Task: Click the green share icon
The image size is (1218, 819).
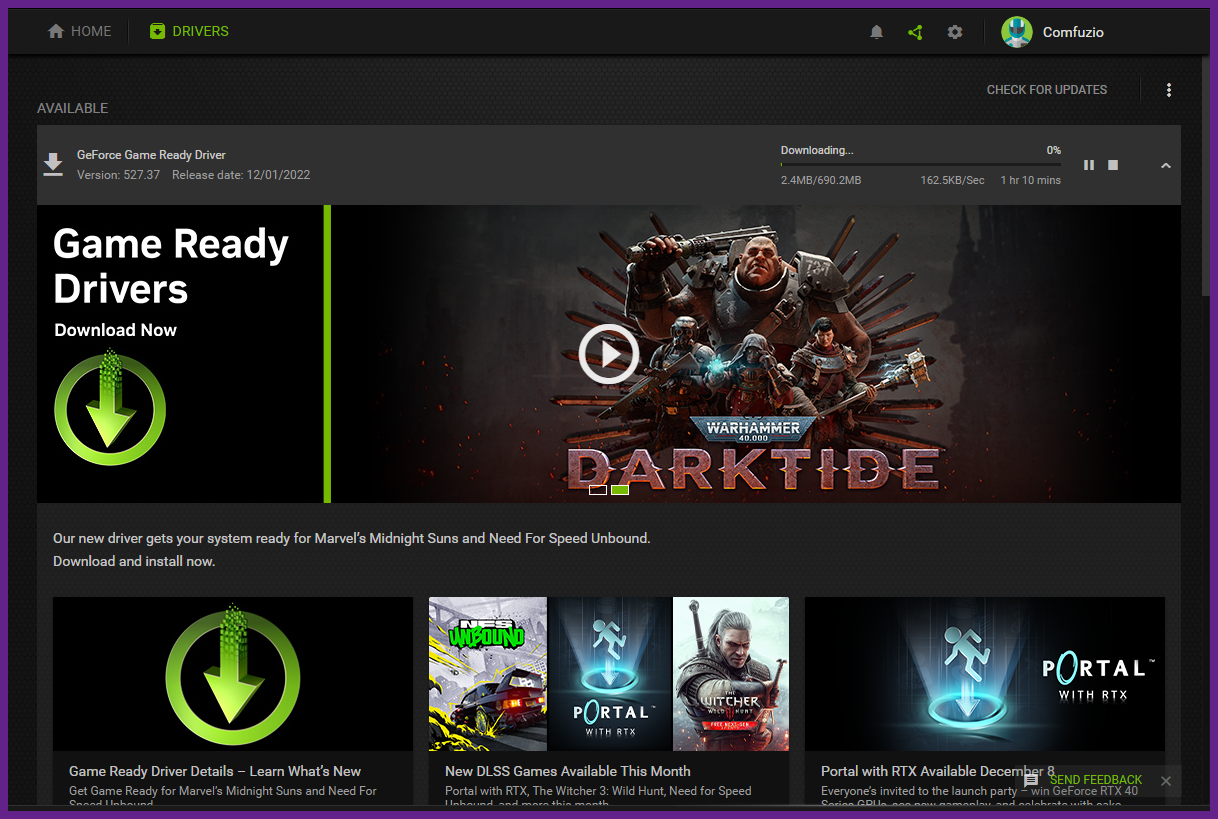Action: (x=915, y=32)
